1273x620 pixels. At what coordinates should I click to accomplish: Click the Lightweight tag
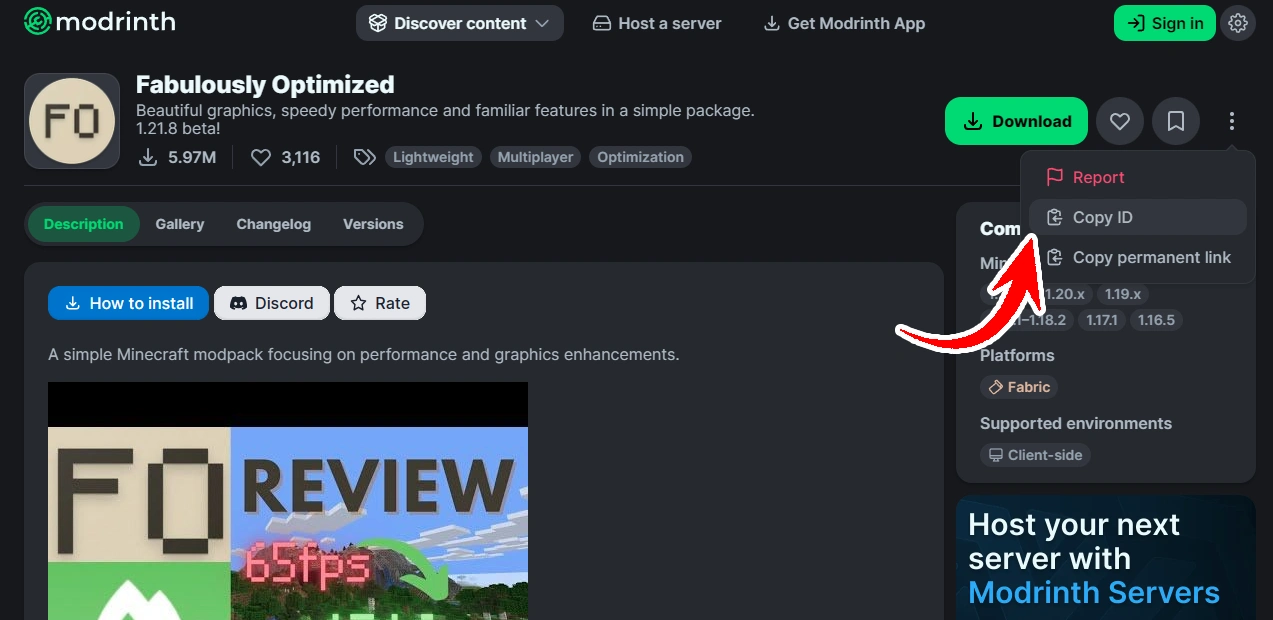click(433, 157)
